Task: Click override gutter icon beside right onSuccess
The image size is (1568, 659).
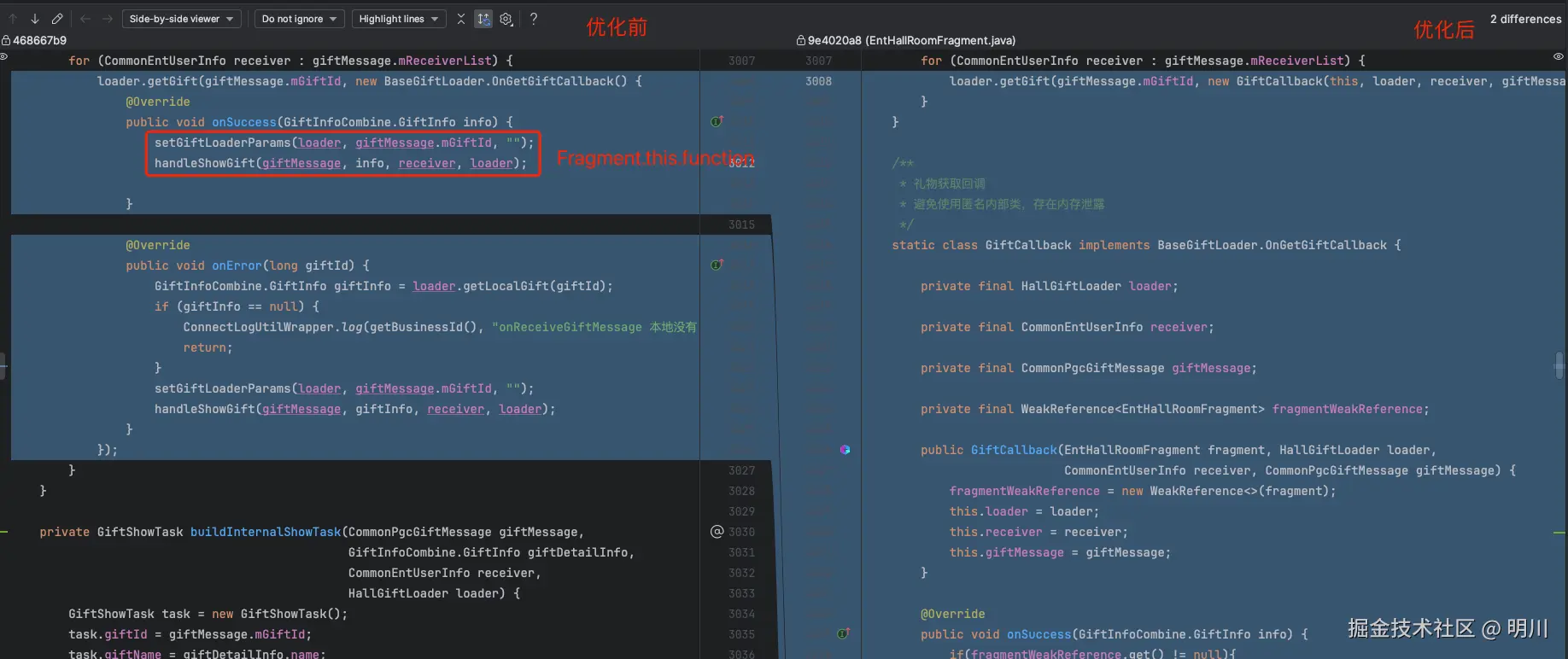Action: (x=843, y=633)
